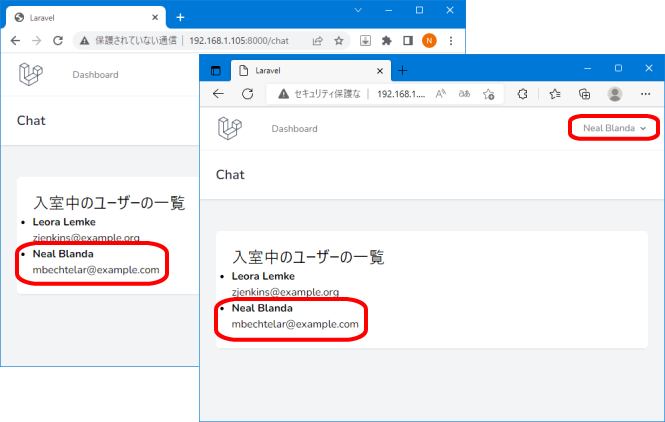
Task: Open the orange N profile avatar in Chrome
Action: point(429,41)
